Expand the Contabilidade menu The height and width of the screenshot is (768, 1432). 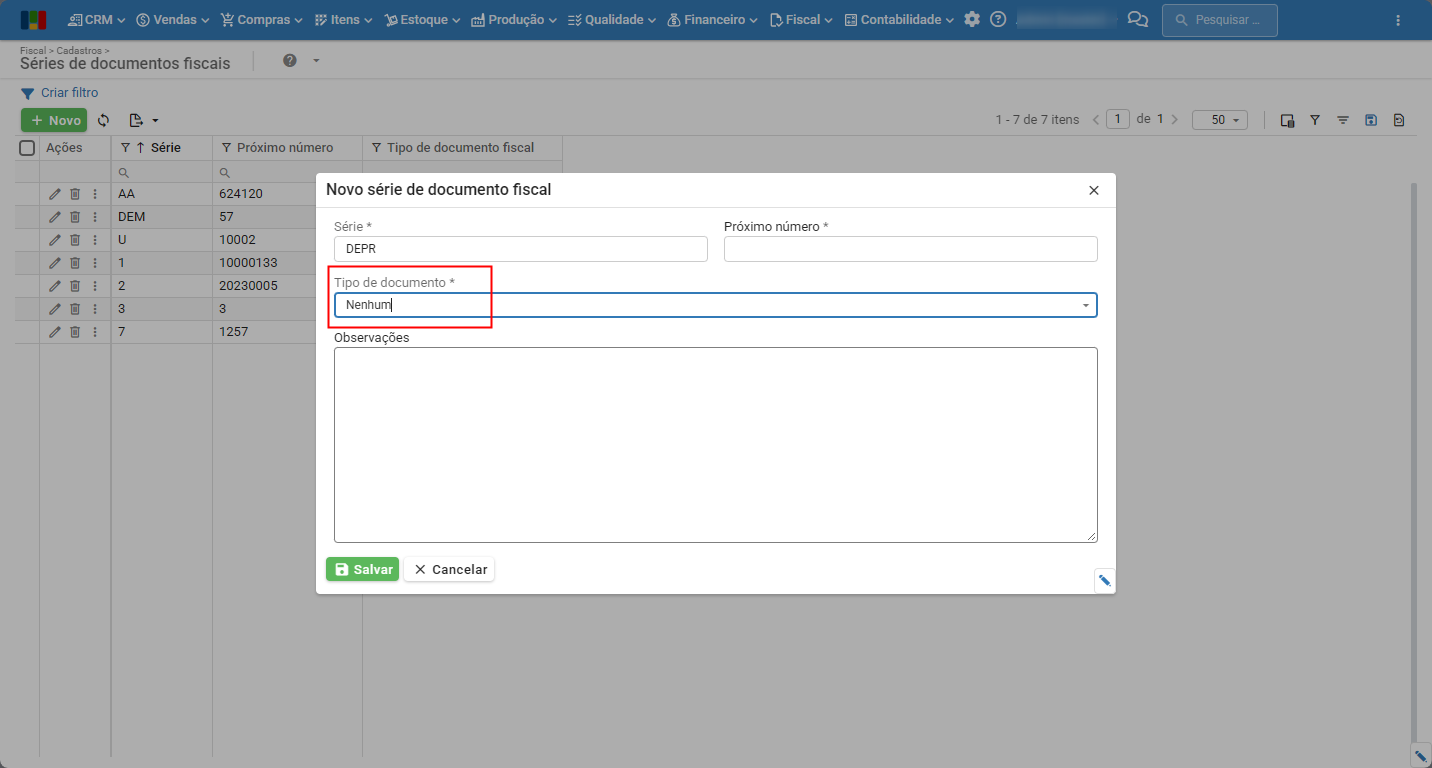(899, 19)
